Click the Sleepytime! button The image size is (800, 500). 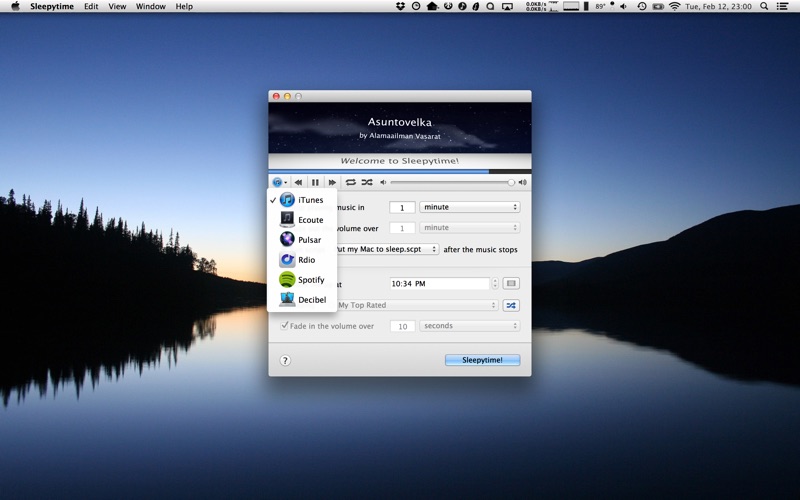coord(482,360)
